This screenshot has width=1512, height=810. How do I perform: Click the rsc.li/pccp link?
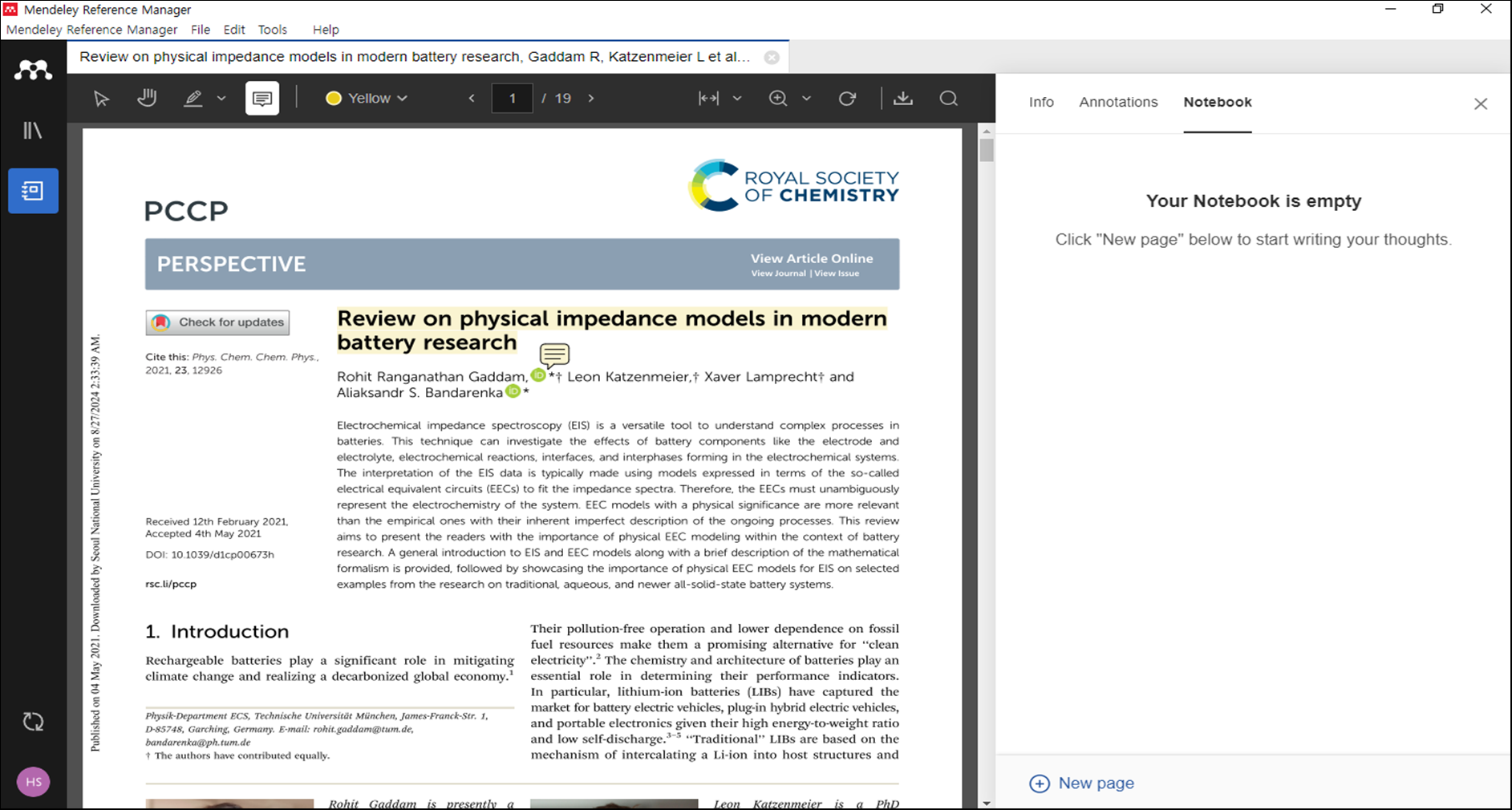[171, 584]
